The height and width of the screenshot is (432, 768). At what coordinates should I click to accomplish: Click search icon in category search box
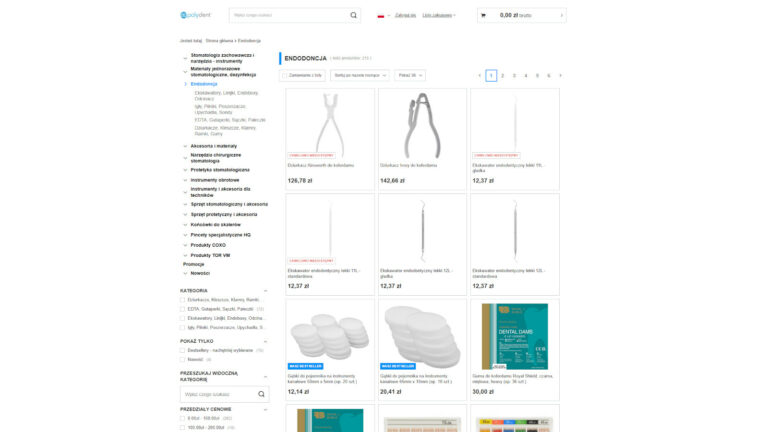[x=261, y=394]
